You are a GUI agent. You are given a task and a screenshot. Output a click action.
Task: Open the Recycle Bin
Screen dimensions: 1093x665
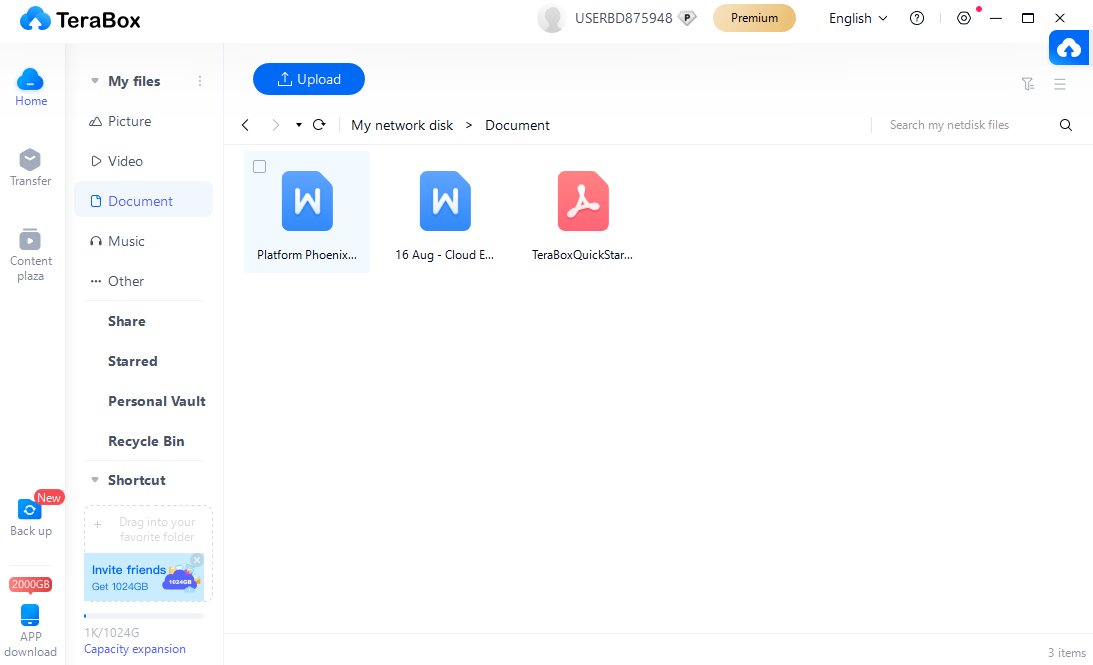click(146, 441)
